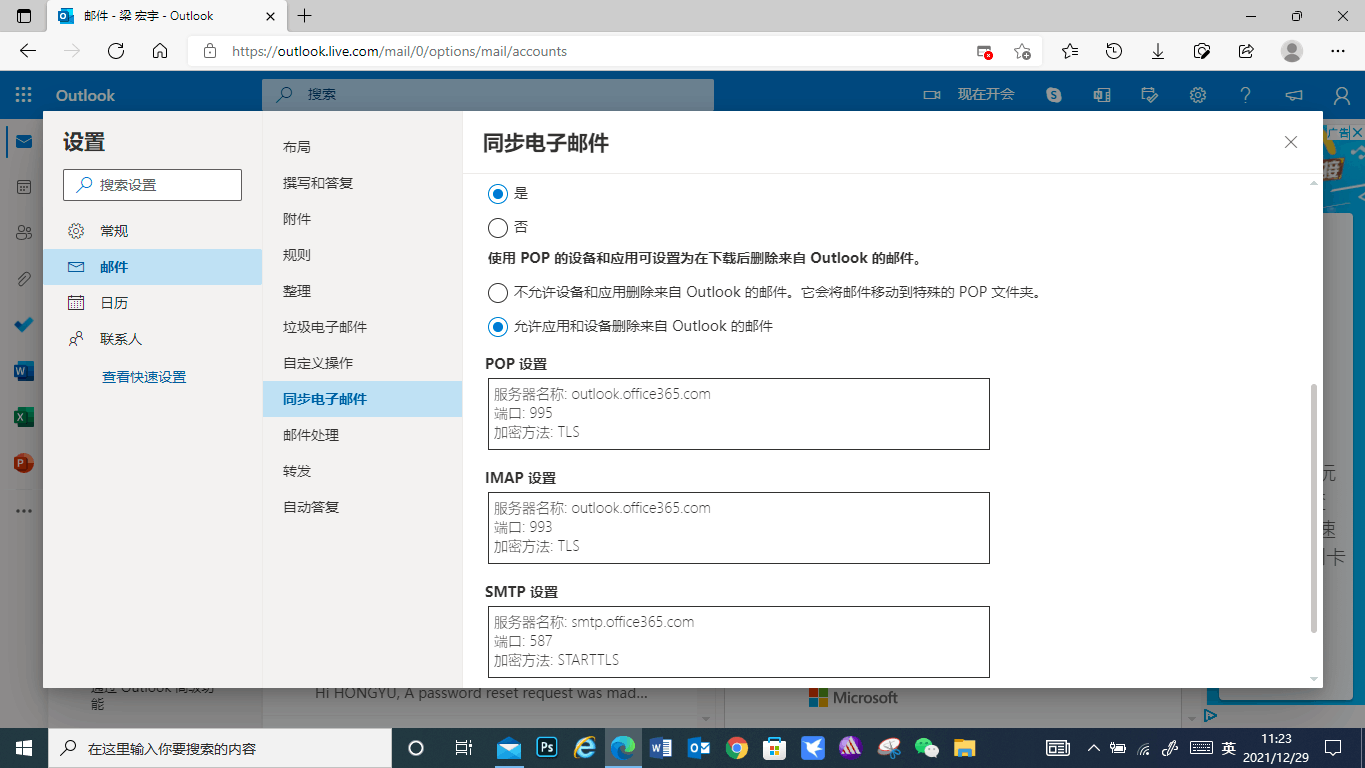
Task: Select the 否 radio option
Action: point(497,227)
